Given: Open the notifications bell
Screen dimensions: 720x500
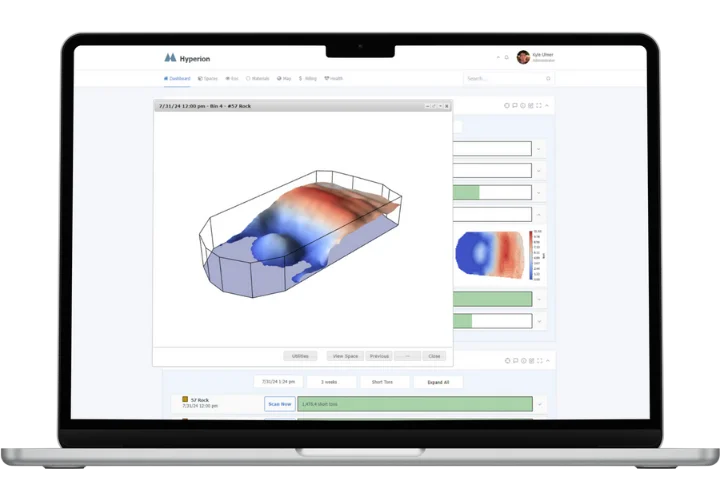Looking at the screenshot, I should [x=507, y=58].
